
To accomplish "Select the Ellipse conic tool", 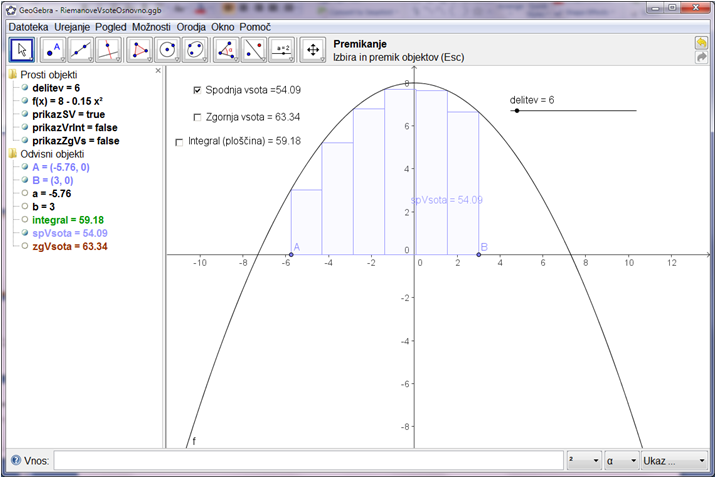I will [x=195, y=50].
